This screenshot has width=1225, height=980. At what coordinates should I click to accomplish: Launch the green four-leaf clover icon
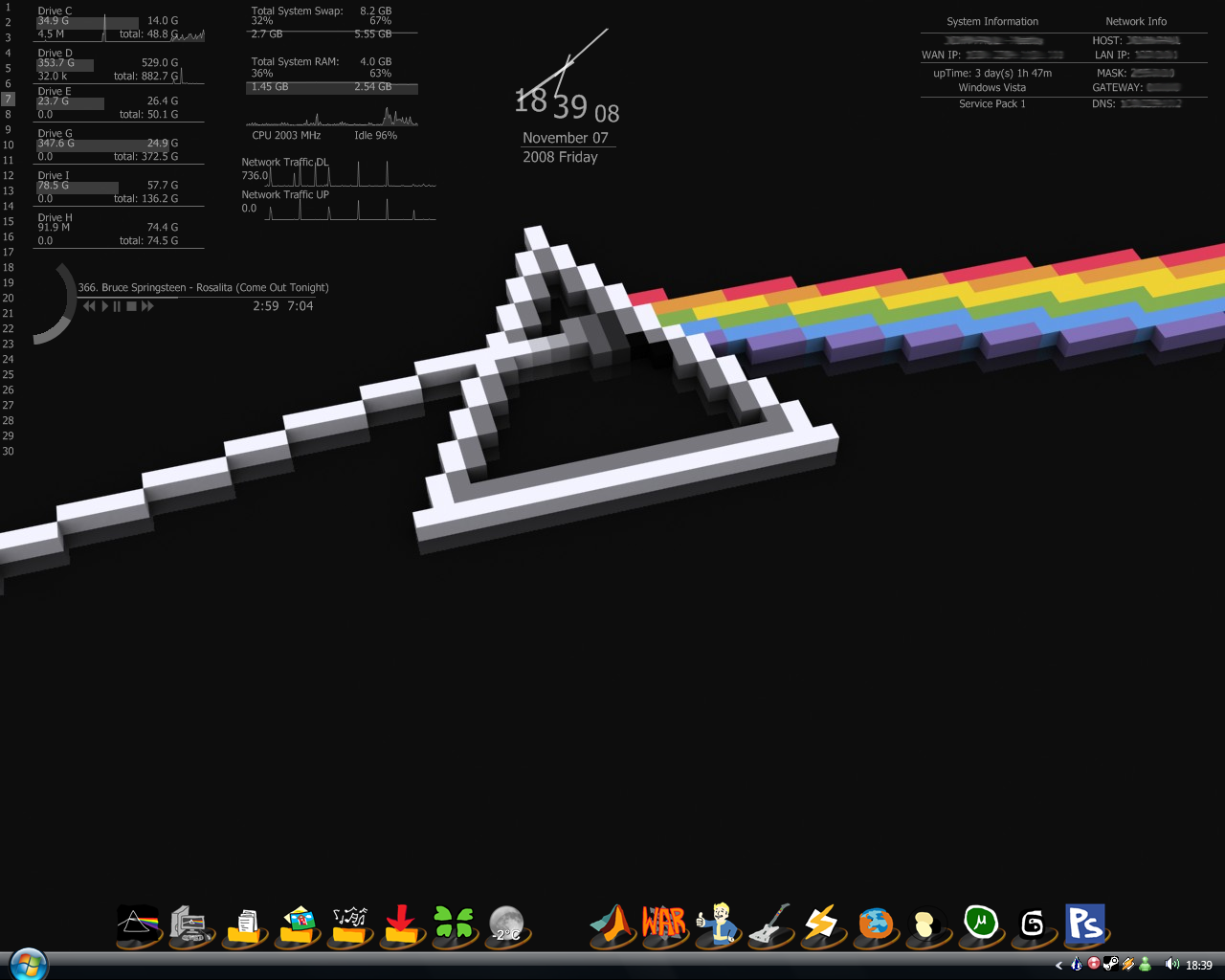point(454,925)
